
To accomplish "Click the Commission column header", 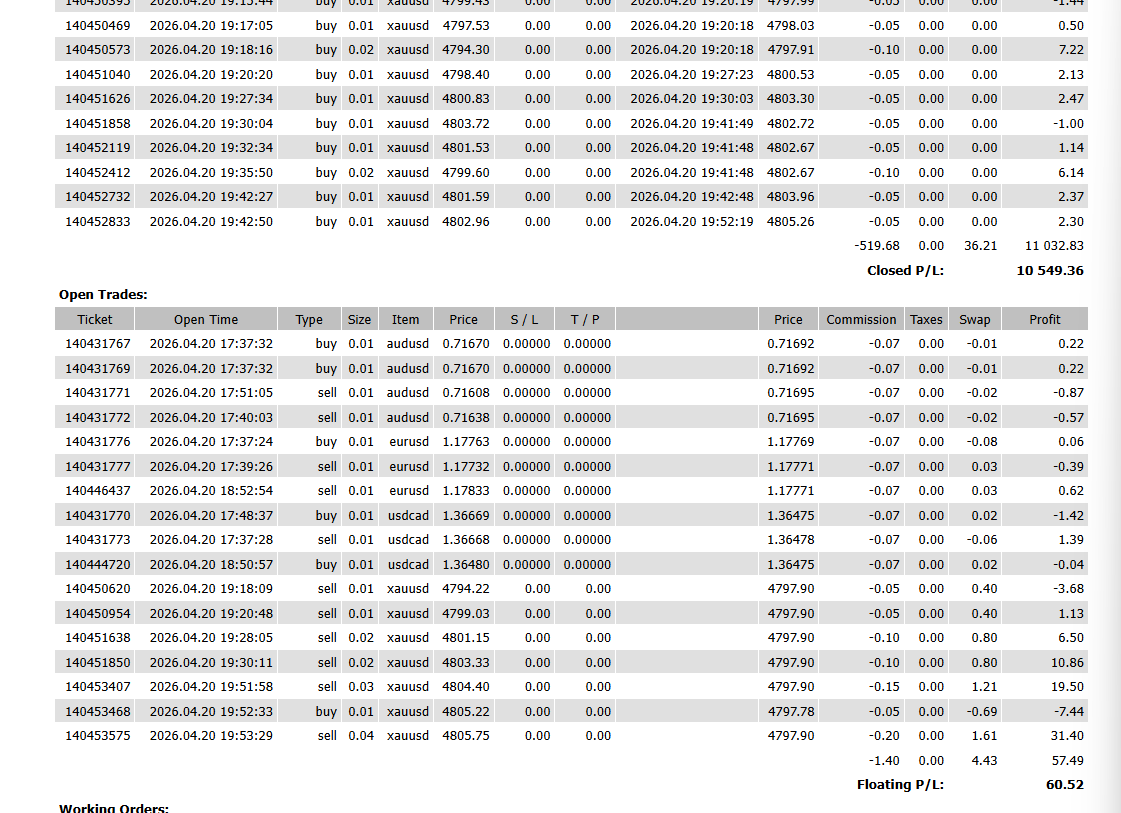I will [x=861, y=320].
